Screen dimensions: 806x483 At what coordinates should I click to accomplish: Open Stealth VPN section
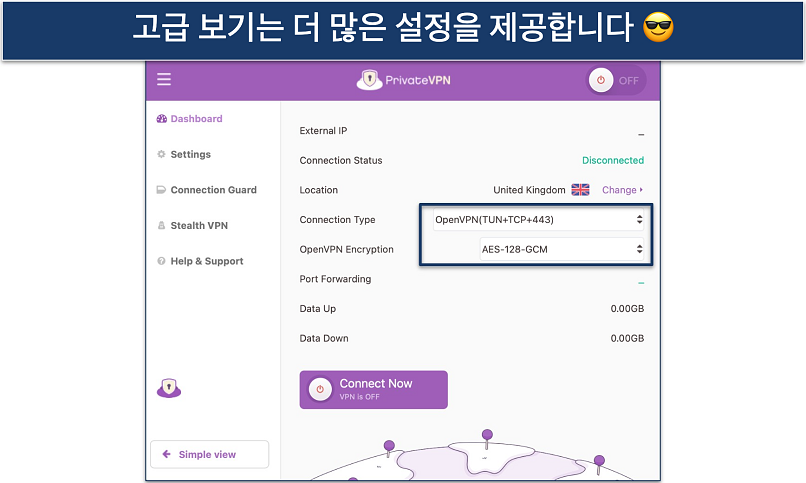coord(199,226)
